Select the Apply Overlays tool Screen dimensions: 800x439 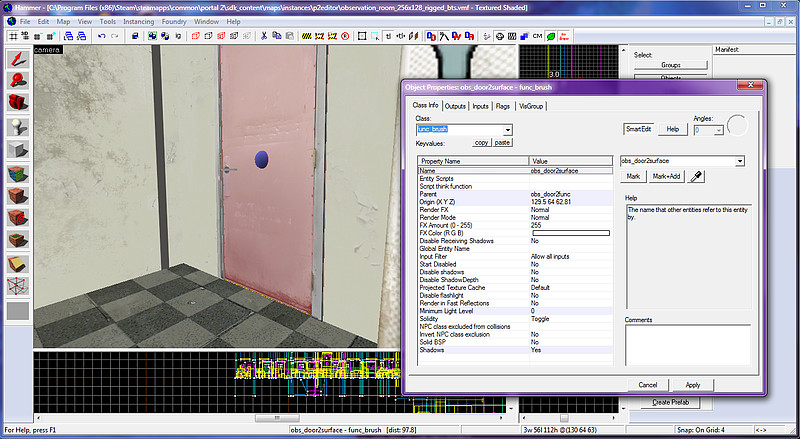pos(18,240)
